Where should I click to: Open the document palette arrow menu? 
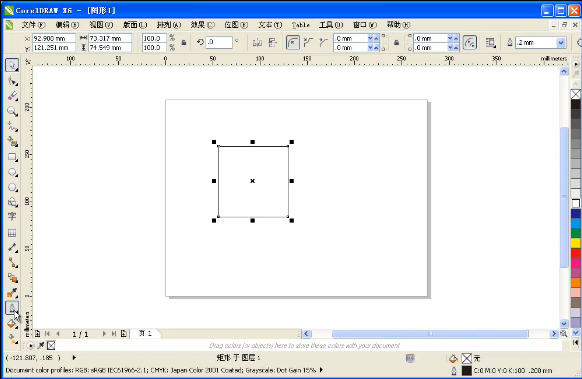pyautogui.click(x=30, y=346)
